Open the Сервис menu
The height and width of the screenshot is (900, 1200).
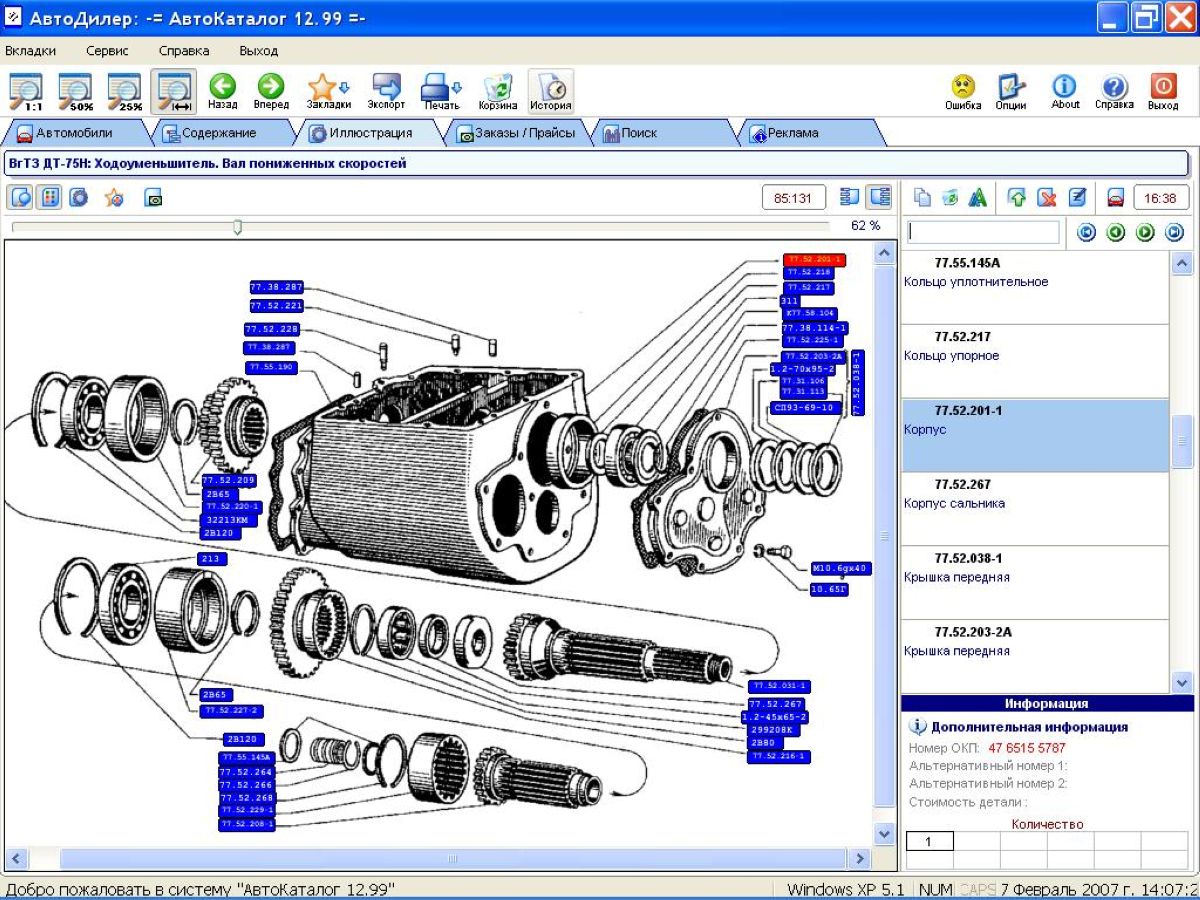click(x=107, y=50)
